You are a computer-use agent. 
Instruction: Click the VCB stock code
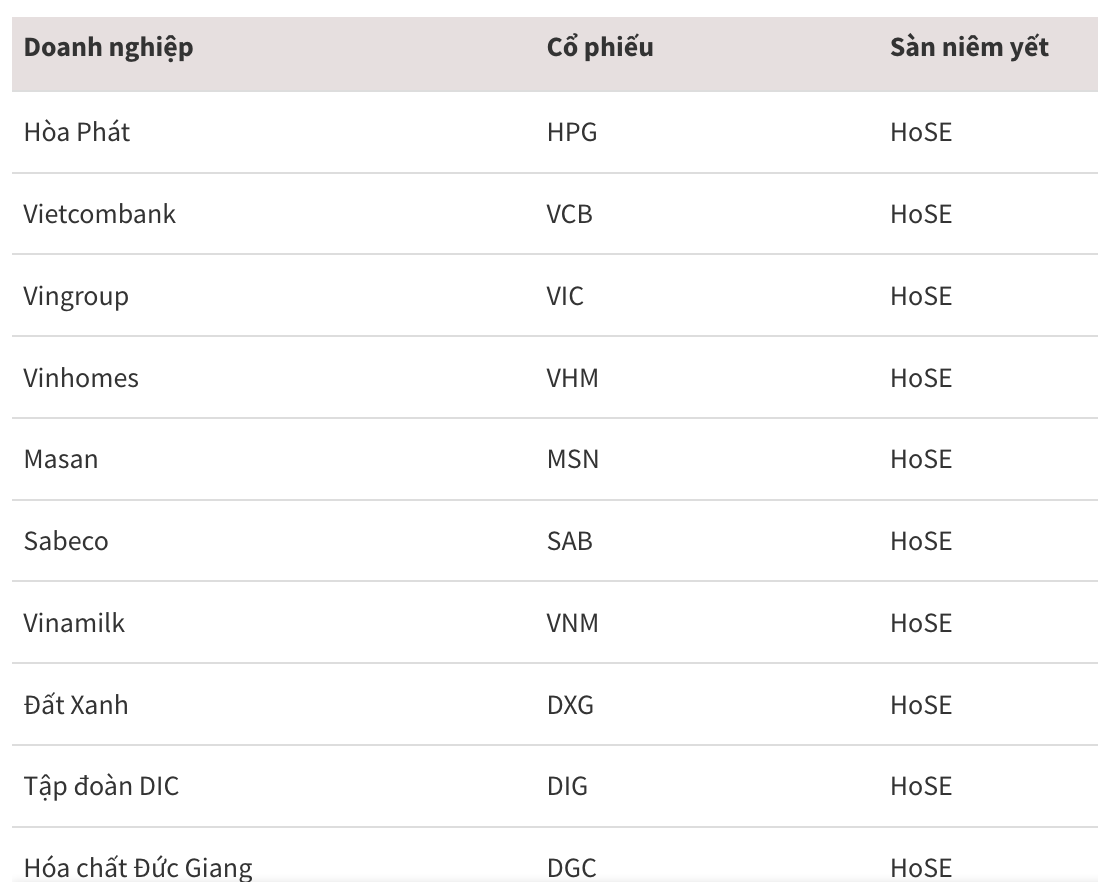pos(570,214)
